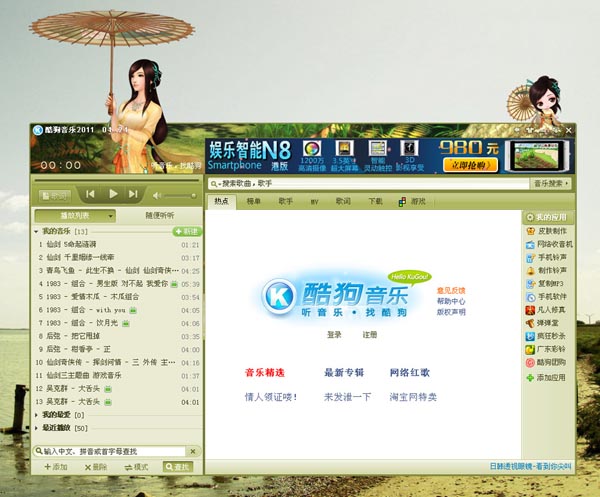Click the 登录 login link
The width and height of the screenshot is (600, 497).
tap(334, 335)
